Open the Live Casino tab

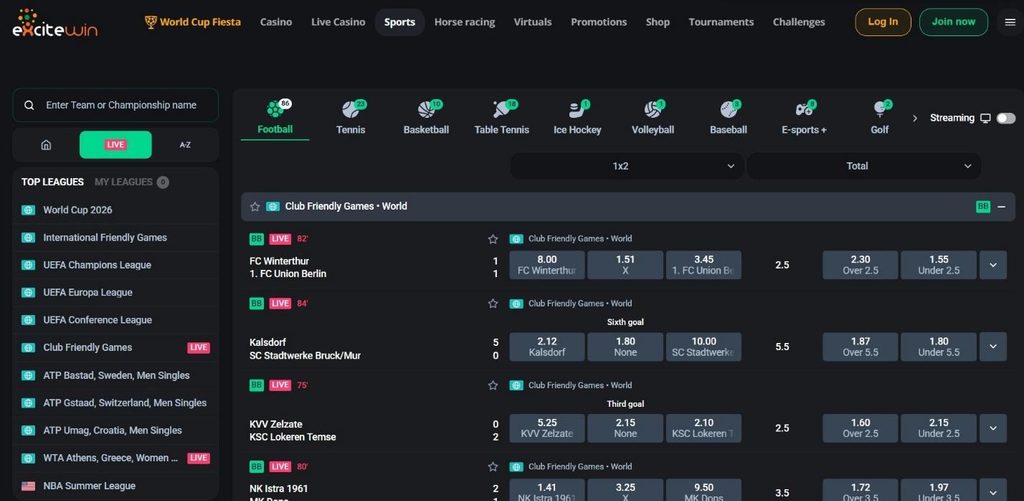point(338,22)
